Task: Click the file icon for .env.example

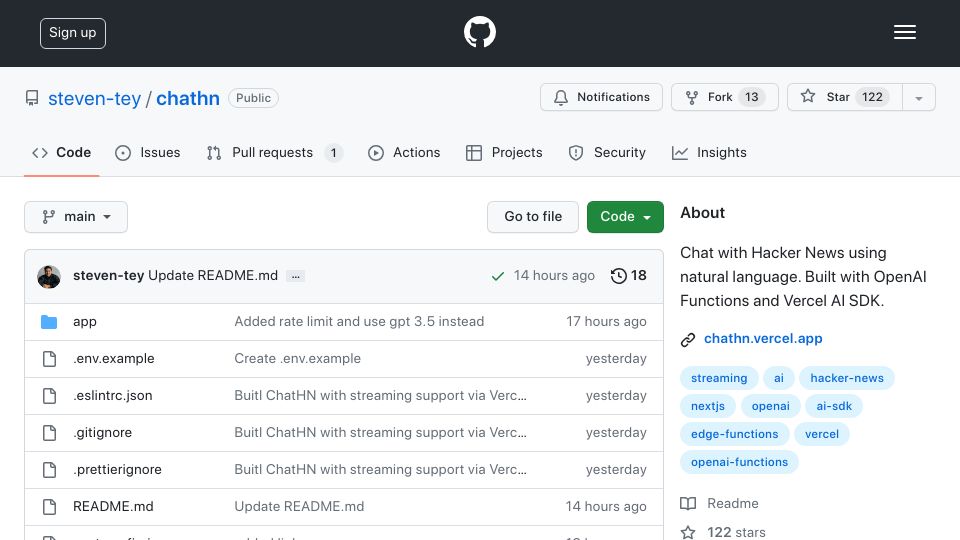Action: (x=50, y=359)
